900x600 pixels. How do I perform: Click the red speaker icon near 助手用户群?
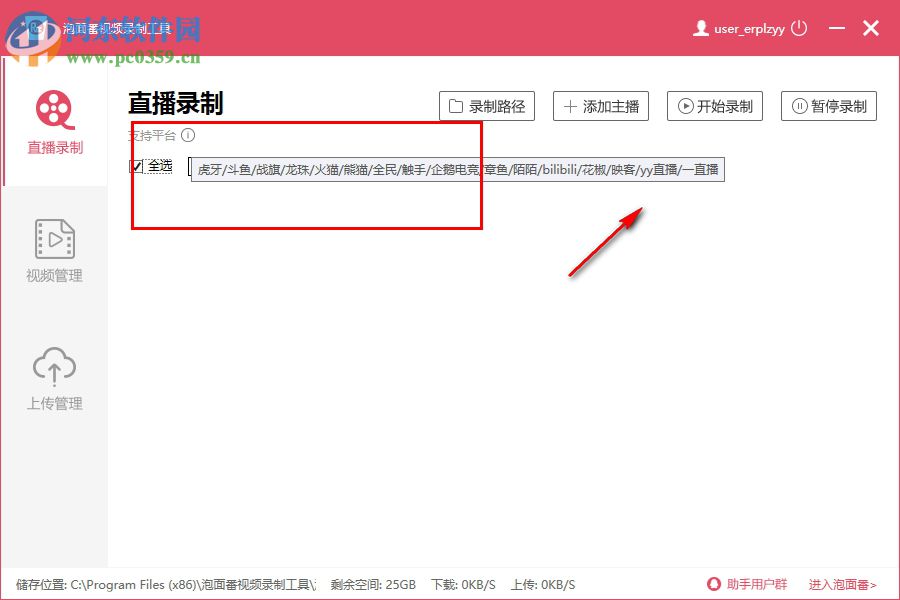point(713,584)
